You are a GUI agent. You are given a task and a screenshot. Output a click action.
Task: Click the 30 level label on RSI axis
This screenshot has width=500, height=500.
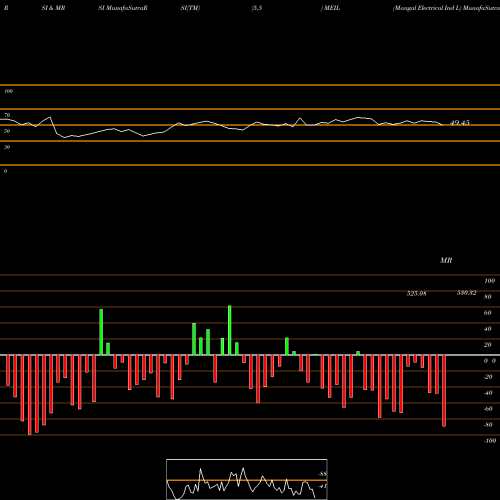7,147
